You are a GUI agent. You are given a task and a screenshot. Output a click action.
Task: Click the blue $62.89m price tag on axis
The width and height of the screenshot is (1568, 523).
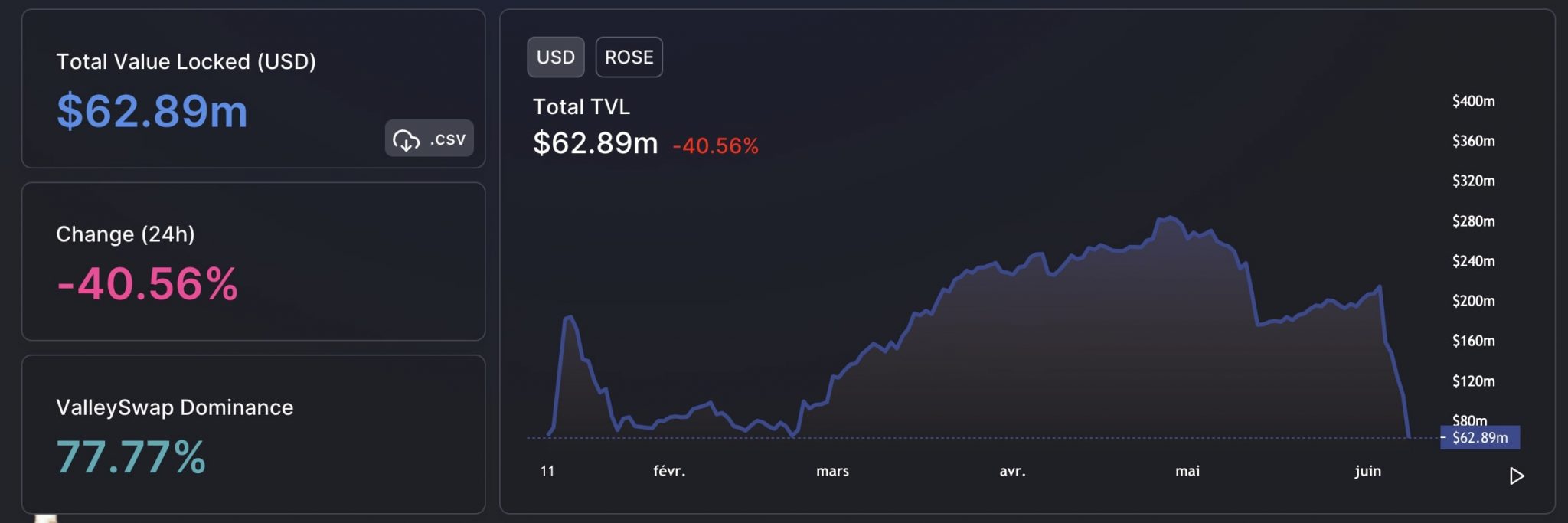pos(1479,438)
